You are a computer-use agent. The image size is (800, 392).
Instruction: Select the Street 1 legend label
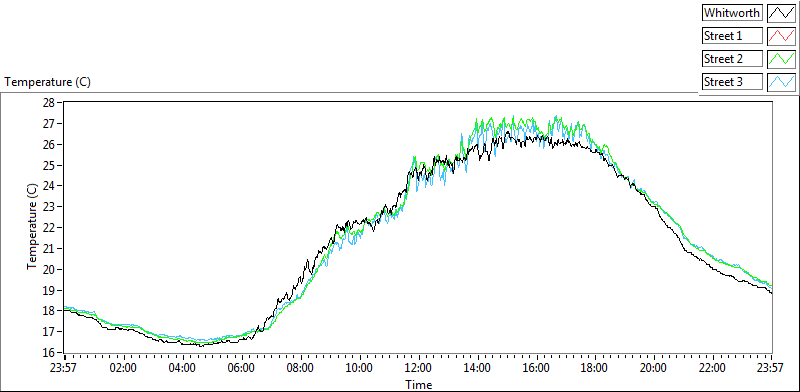(x=732, y=36)
